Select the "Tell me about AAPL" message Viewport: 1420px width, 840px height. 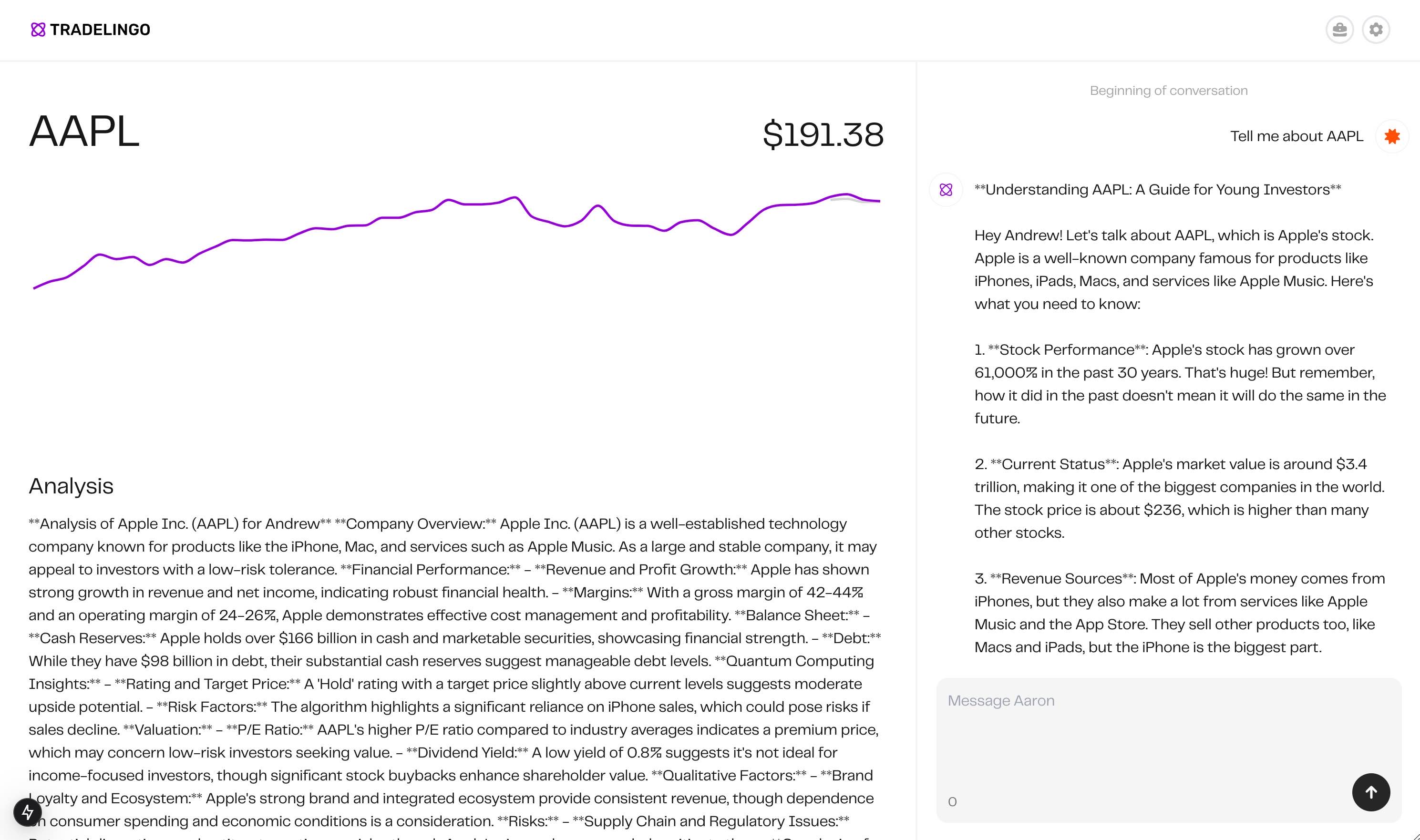point(1296,136)
